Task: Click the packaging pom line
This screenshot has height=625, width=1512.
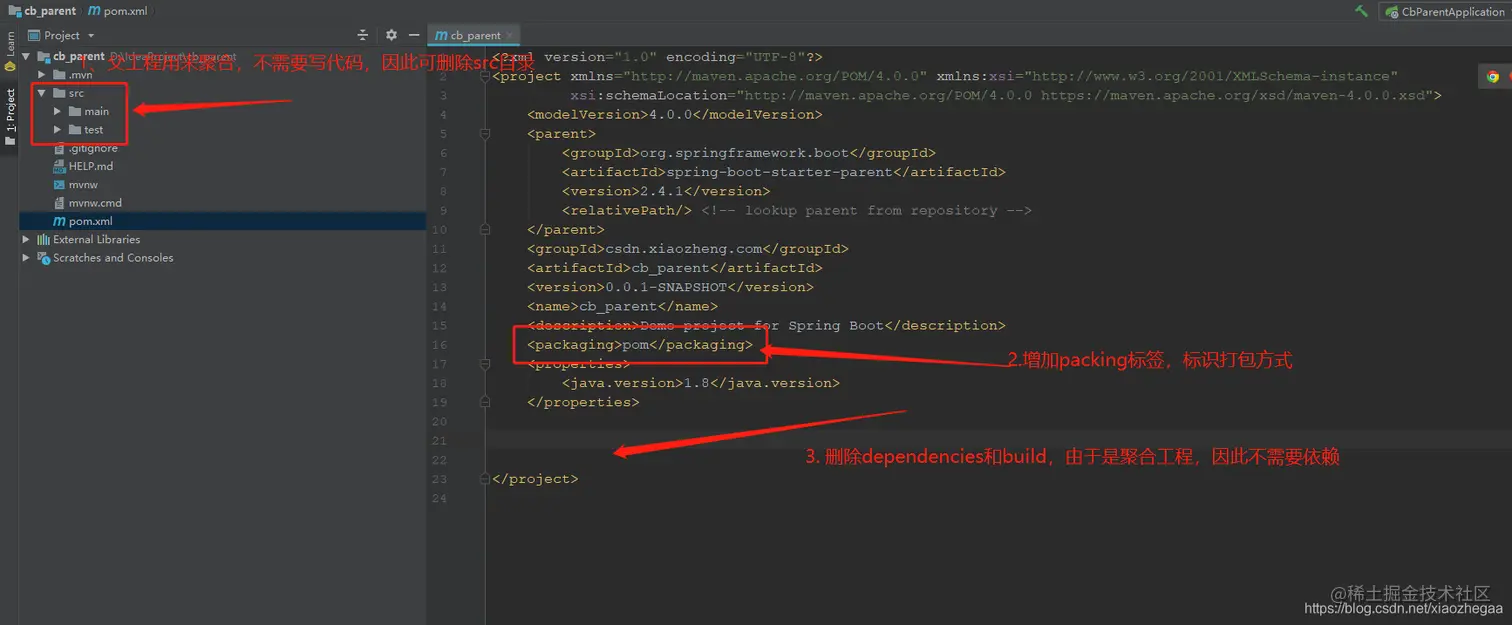Action: click(640, 344)
